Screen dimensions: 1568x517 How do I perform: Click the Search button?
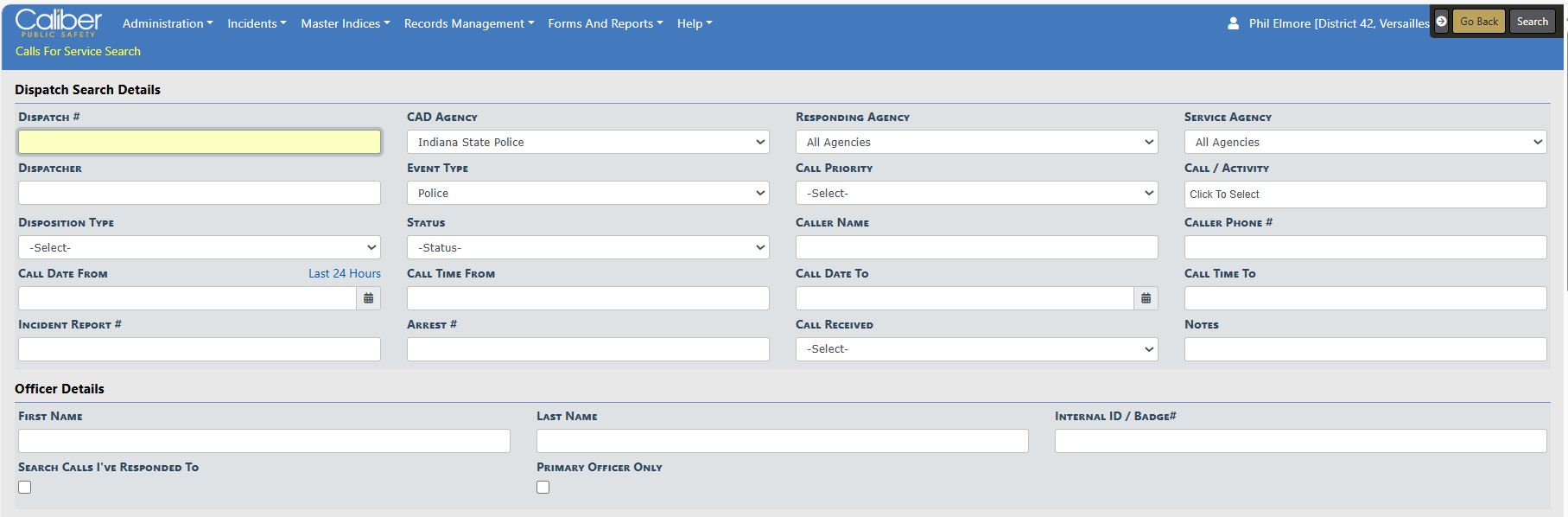click(1532, 22)
